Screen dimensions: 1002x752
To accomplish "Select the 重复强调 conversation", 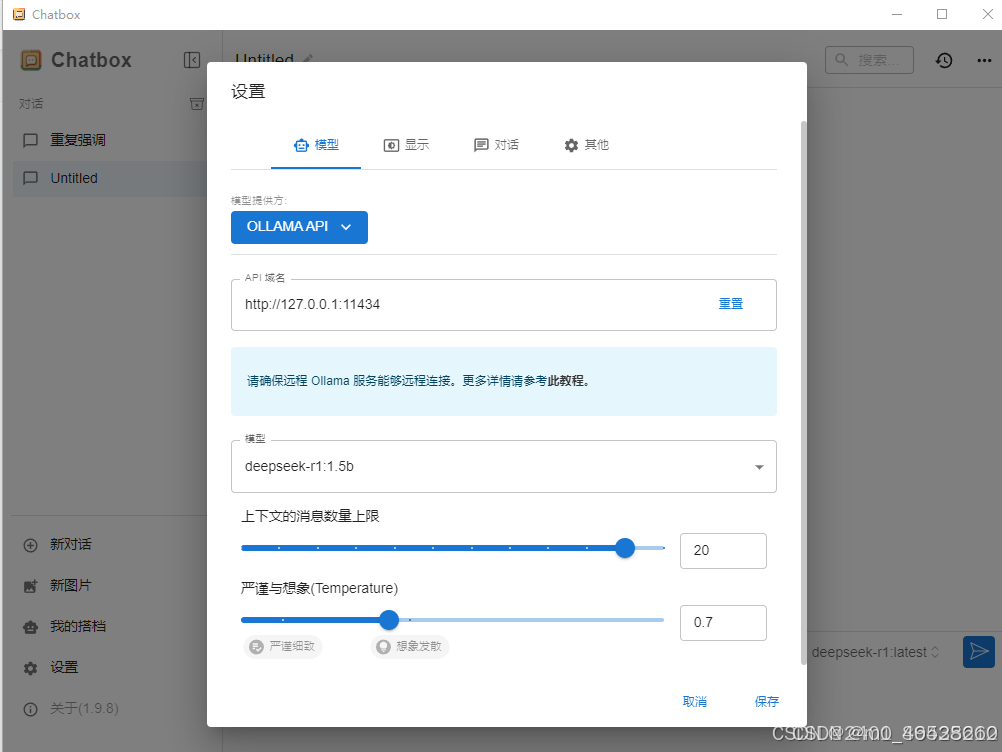I will coord(110,140).
